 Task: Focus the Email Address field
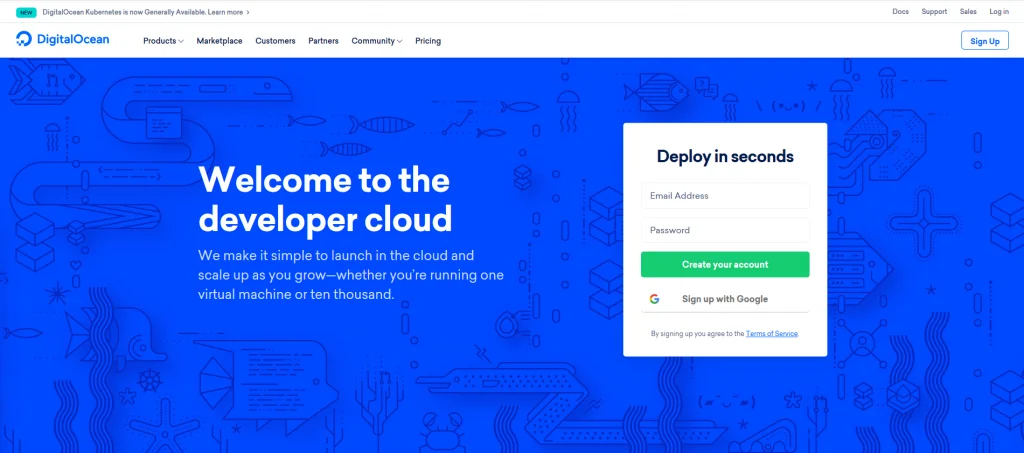click(x=725, y=196)
